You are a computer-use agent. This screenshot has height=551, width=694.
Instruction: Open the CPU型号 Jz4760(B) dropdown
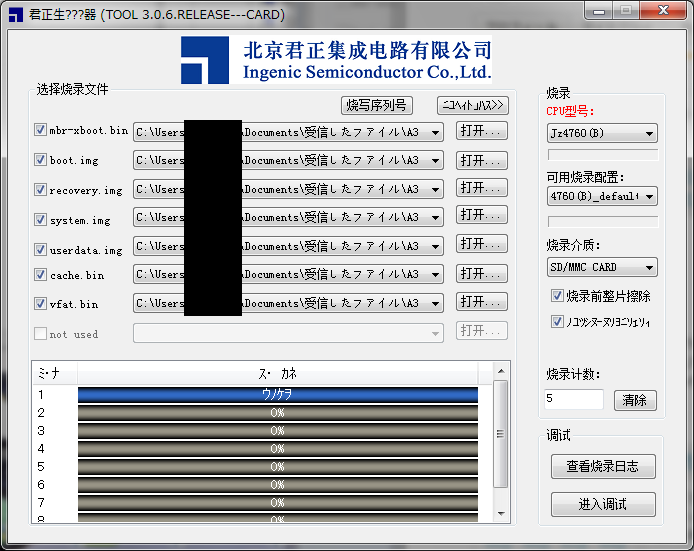point(602,133)
